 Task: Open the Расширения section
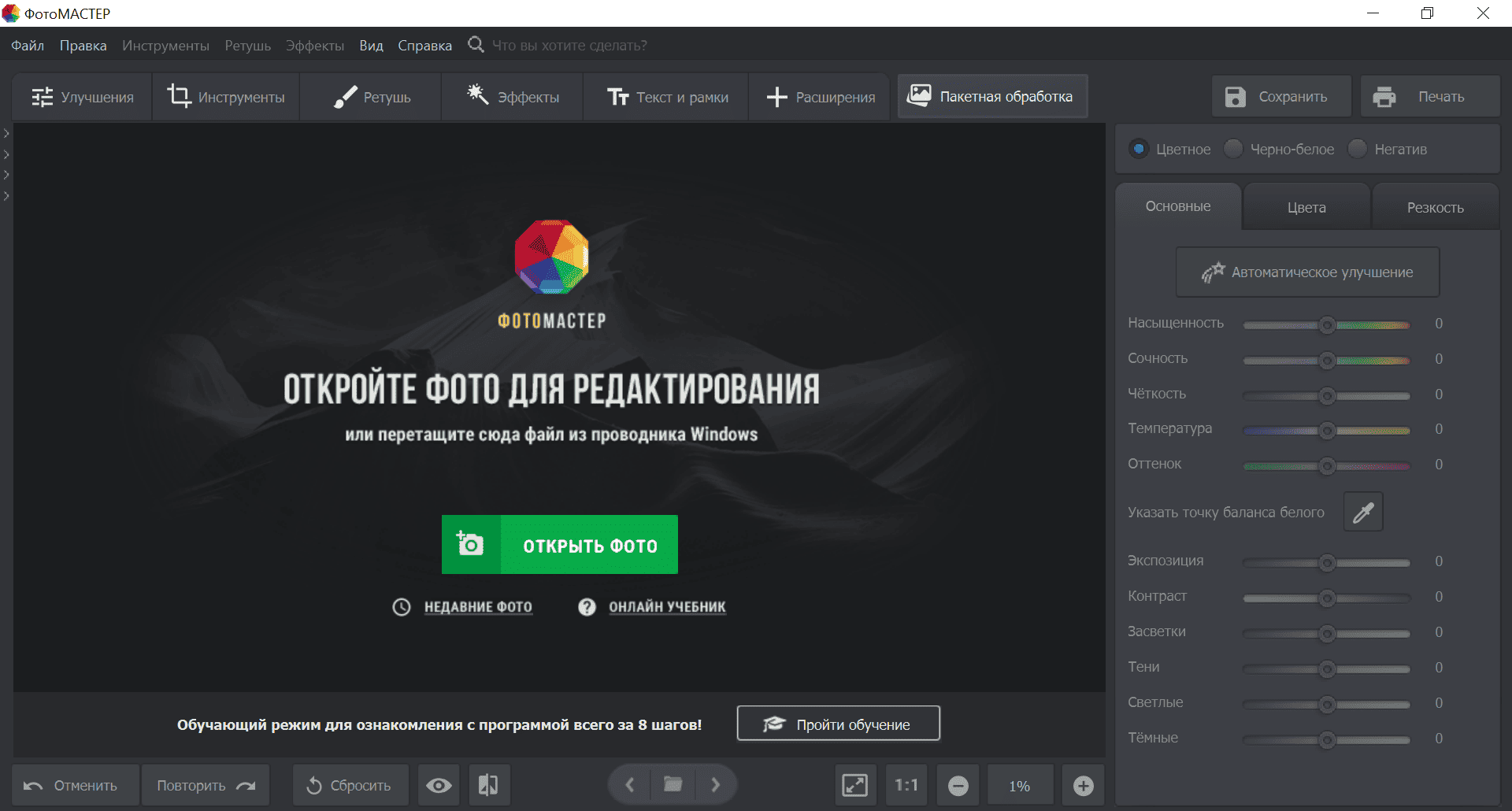tap(819, 97)
